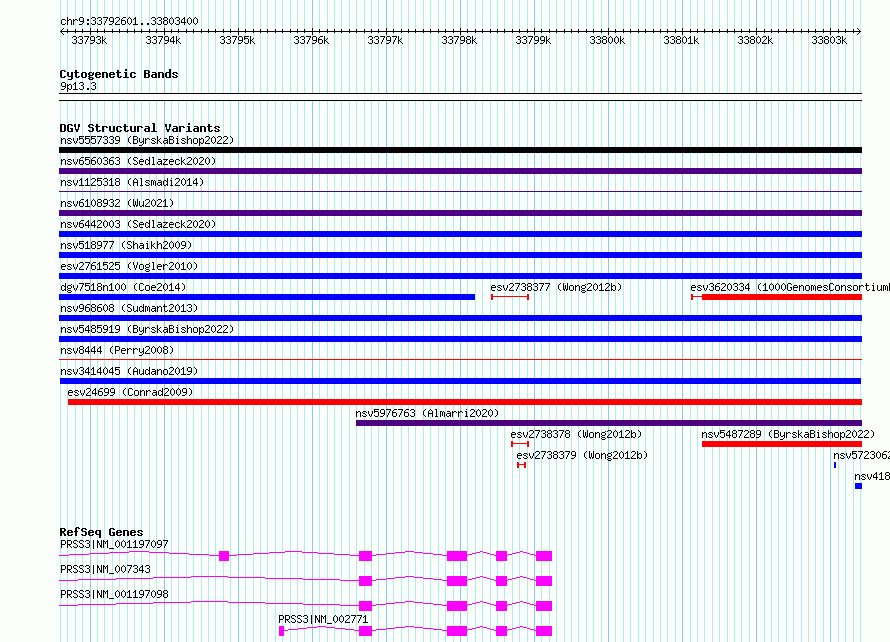Open PRSS3|NM_002771 transcript label
890x642 pixels.
[x=323, y=619]
